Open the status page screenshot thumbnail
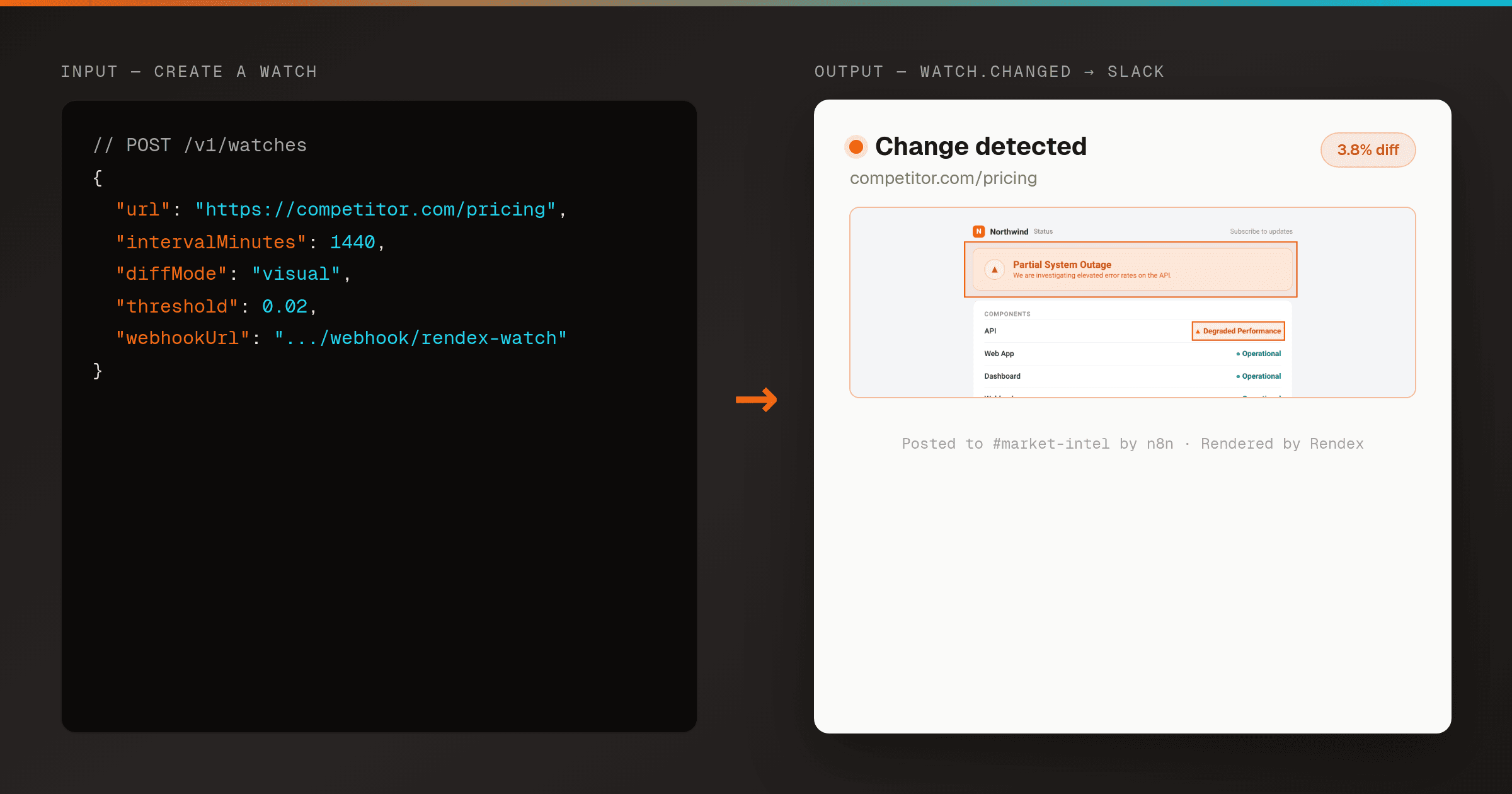1512x794 pixels. (x=1132, y=302)
